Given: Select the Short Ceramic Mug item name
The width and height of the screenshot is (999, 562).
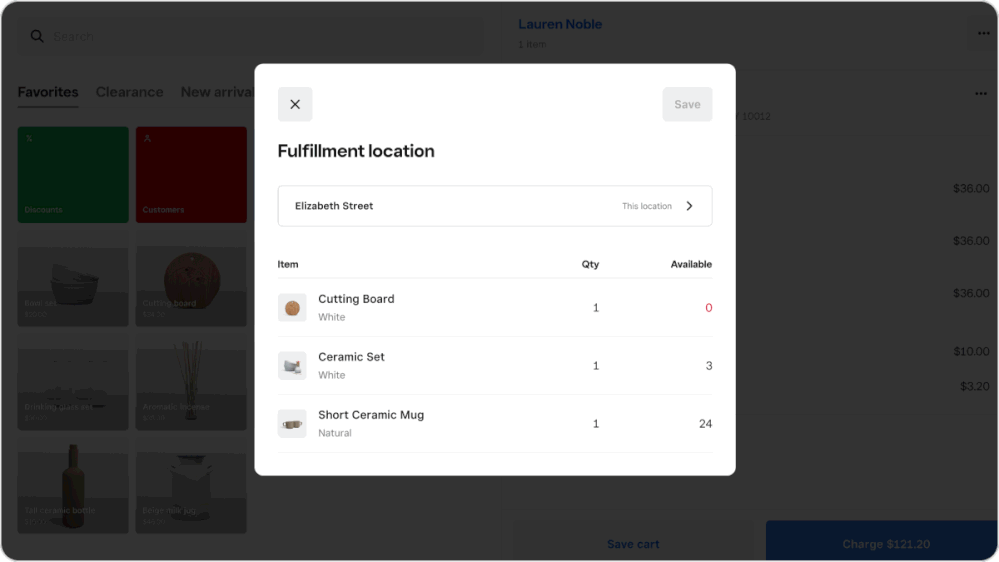Looking at the screenshot, I should [371, 415].
